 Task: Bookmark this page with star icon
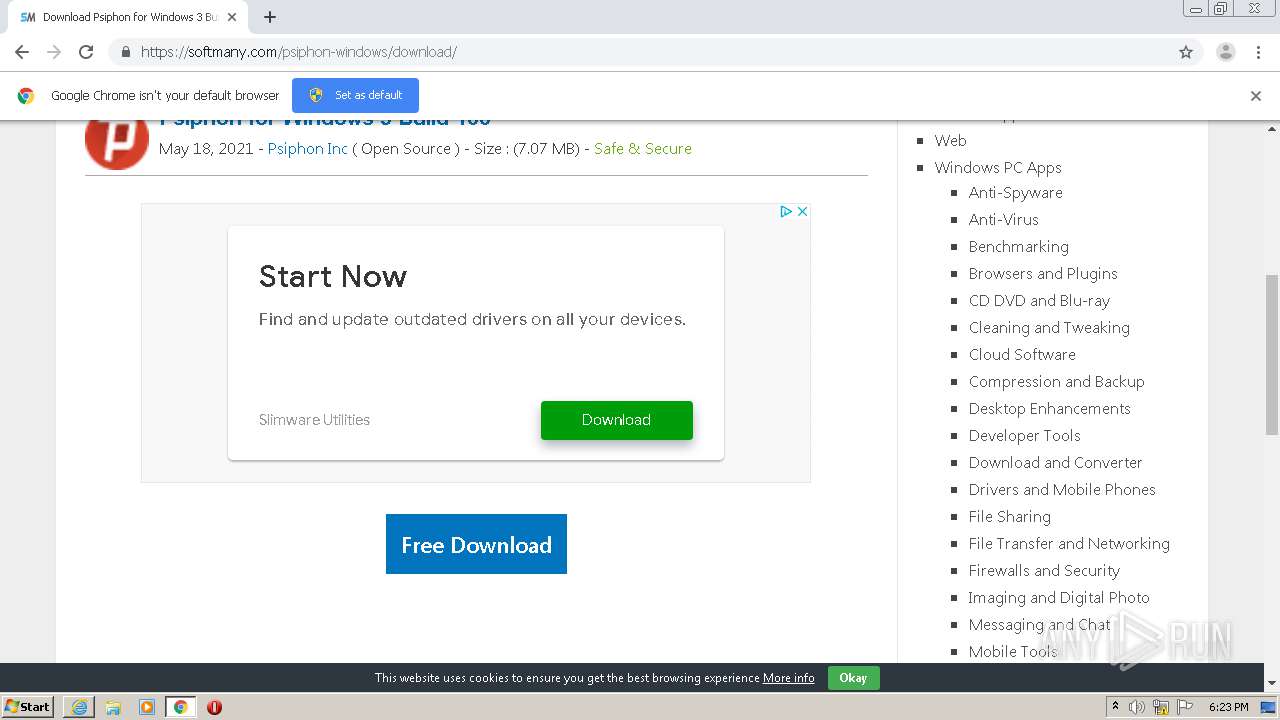pos(1186,52)
